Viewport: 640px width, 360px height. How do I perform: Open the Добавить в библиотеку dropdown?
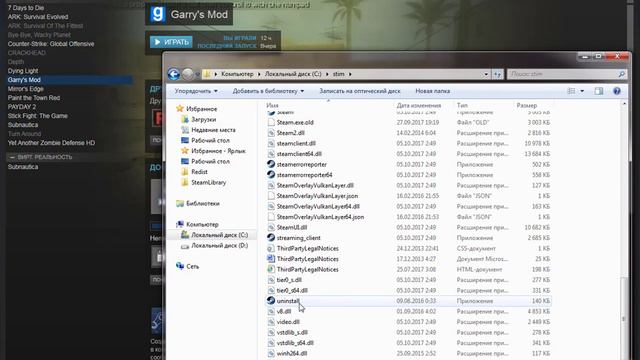268,91
